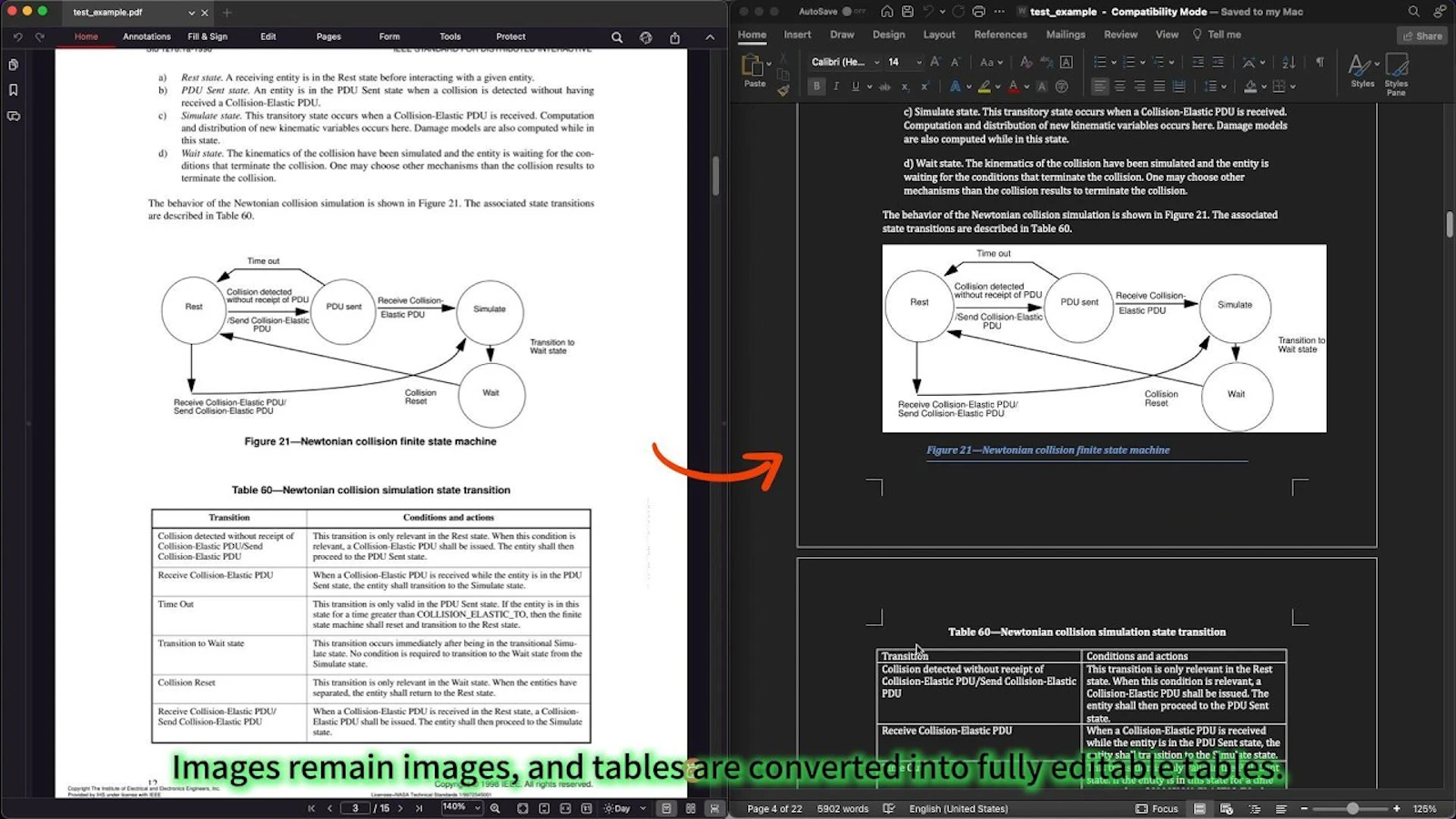
Task: Toggle strikethrough formatting in Word
Action: coord(884,86)
